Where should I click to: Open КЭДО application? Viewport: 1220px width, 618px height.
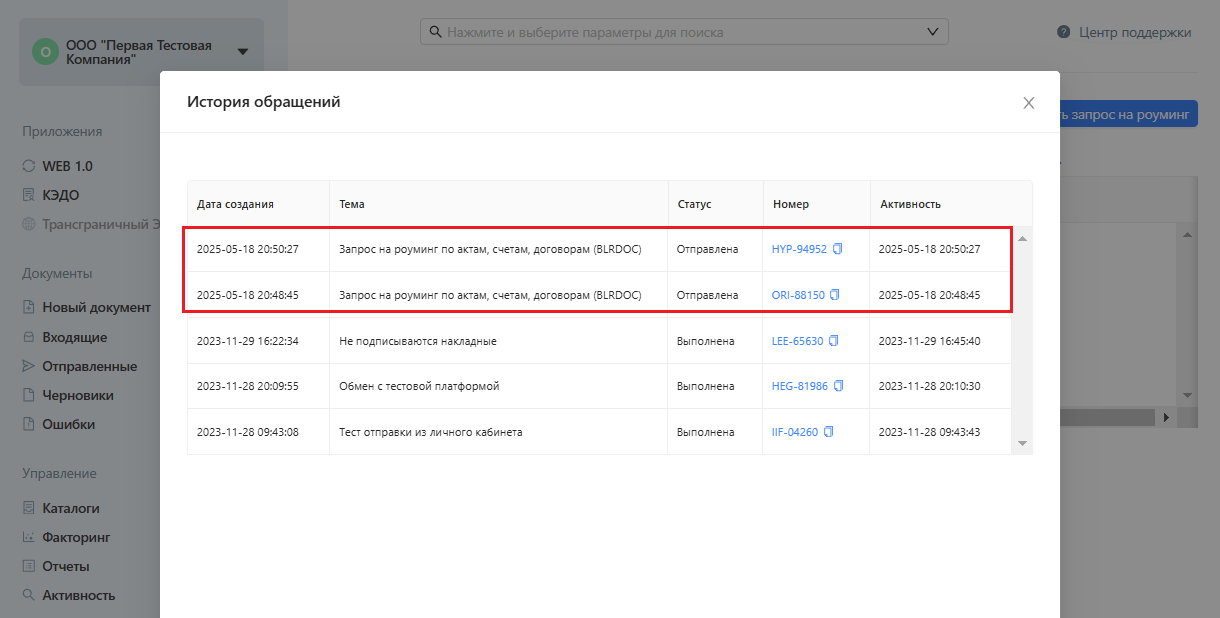point(60,195)
